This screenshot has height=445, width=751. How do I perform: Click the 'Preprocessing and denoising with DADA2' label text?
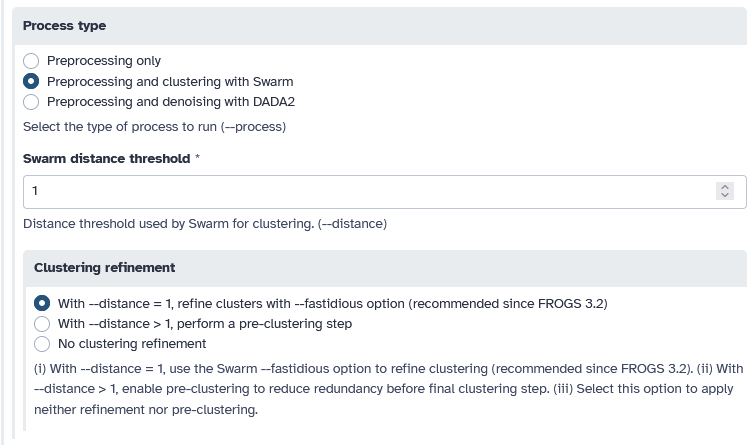171,101
